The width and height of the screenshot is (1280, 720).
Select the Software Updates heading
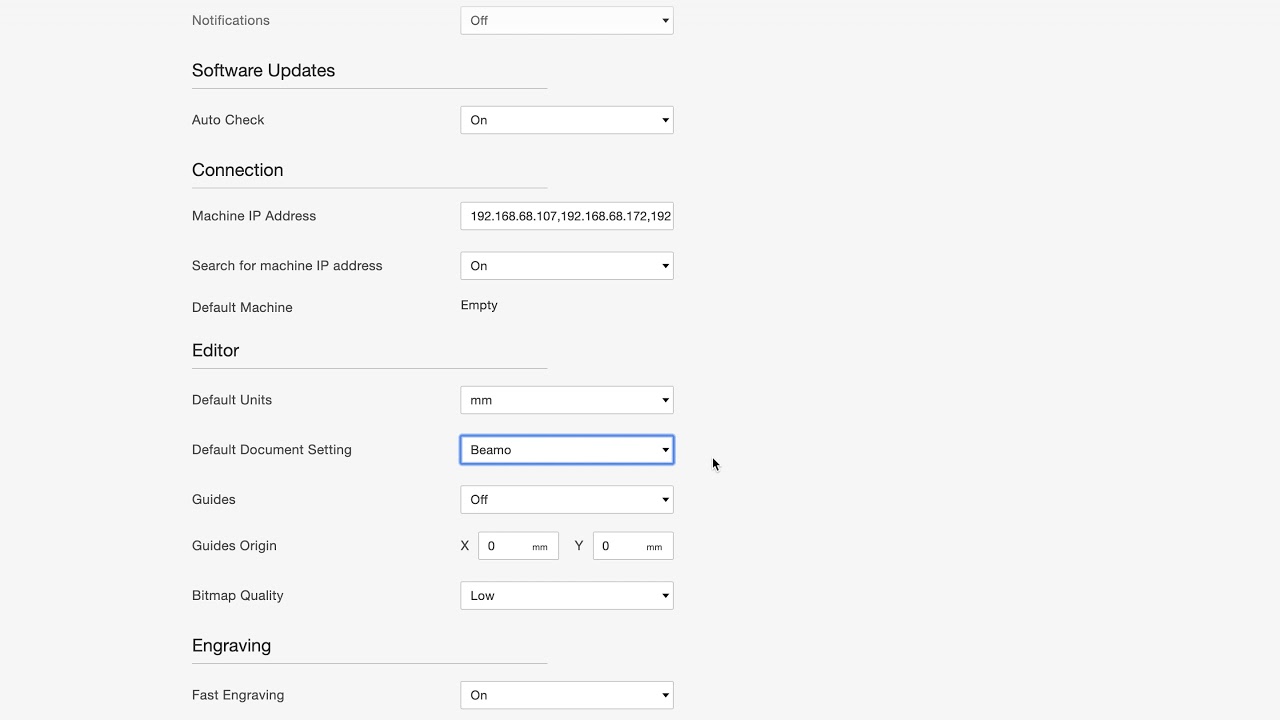coord(263,70)
